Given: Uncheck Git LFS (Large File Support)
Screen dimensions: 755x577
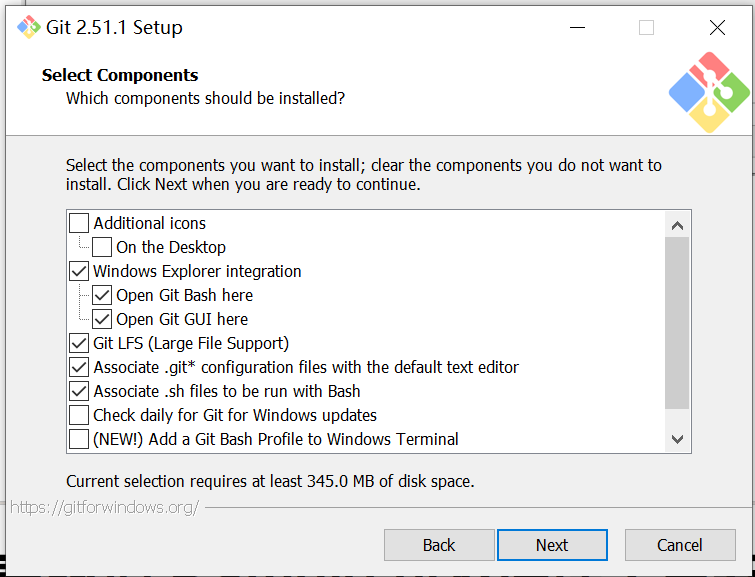Looking at the screenshot, I should pyautogui.click(x=79, y=343).
